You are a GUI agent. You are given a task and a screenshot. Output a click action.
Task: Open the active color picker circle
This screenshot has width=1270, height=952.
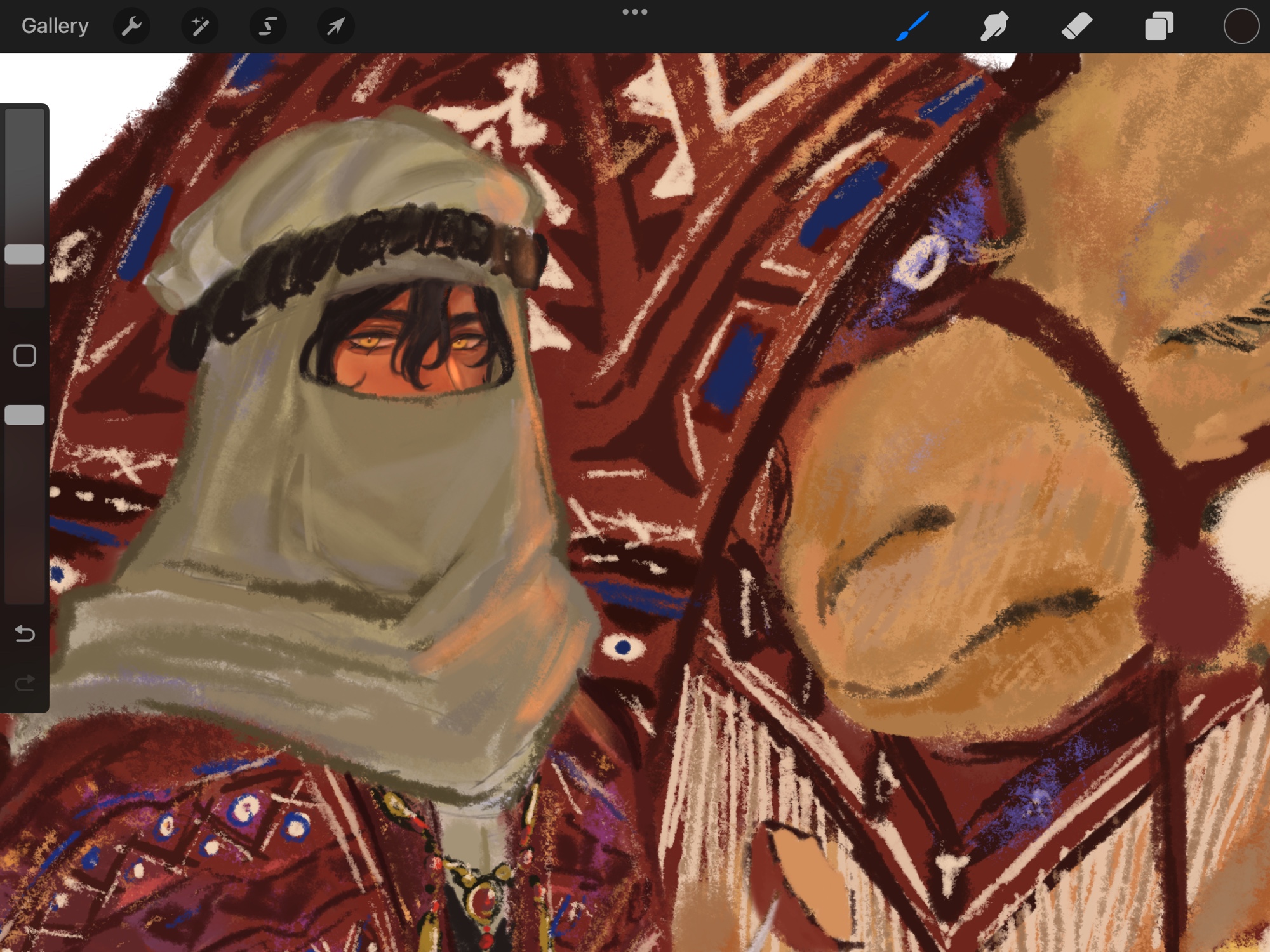[x=1241, y=26]
